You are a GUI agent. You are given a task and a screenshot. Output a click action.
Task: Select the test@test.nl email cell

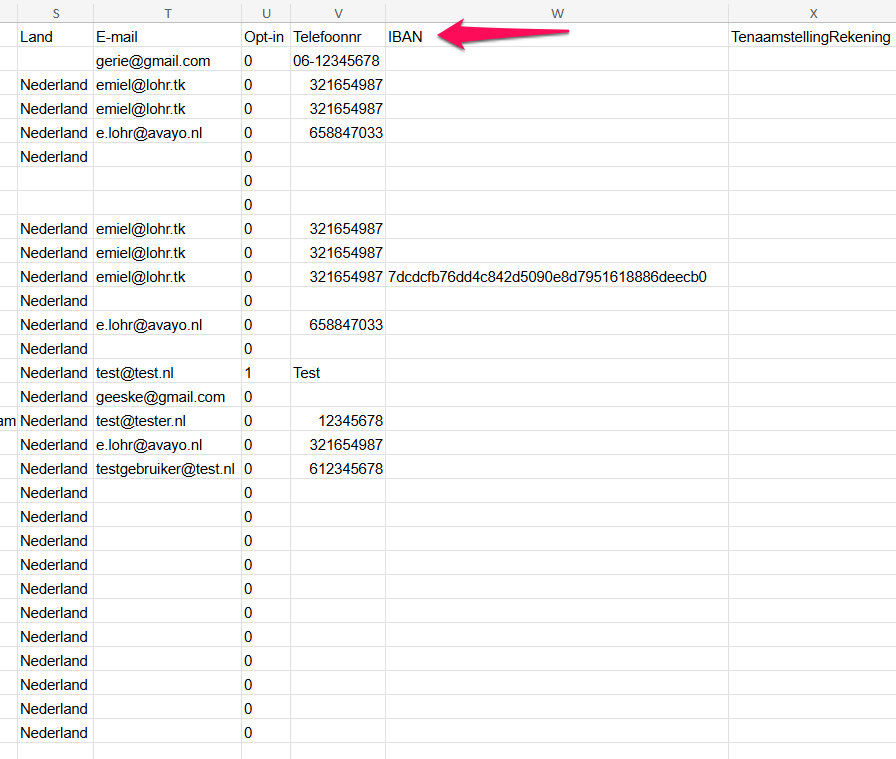point(167,373)
